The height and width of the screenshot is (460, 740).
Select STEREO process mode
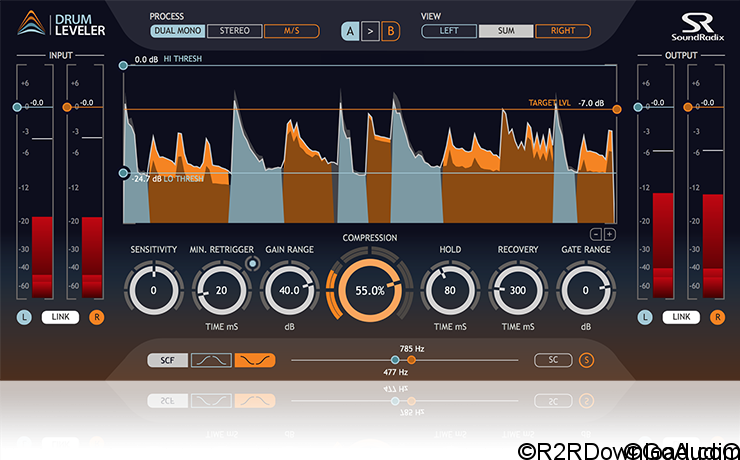(235, 31)
